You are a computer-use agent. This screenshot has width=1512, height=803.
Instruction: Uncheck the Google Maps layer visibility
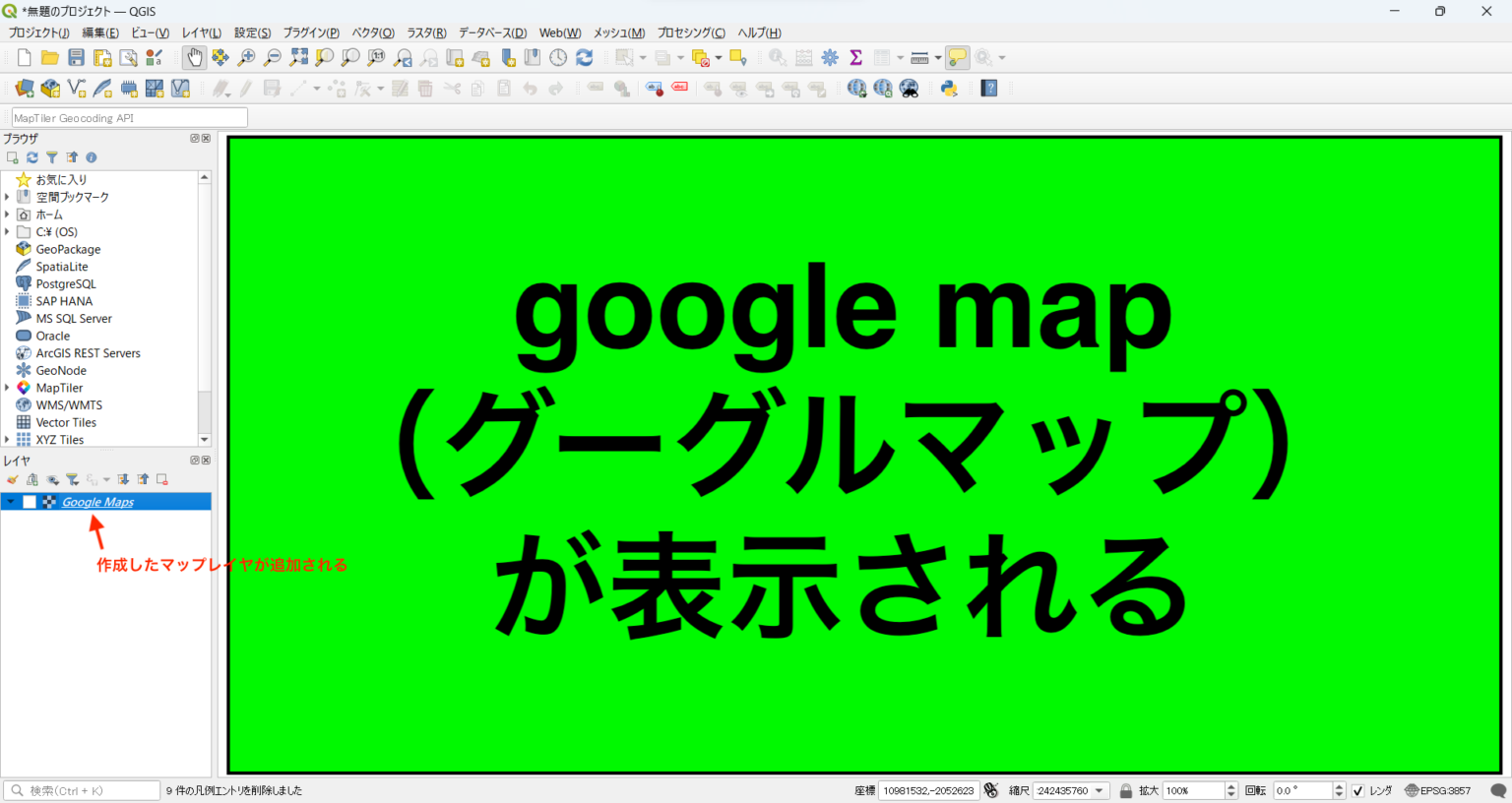30,501
